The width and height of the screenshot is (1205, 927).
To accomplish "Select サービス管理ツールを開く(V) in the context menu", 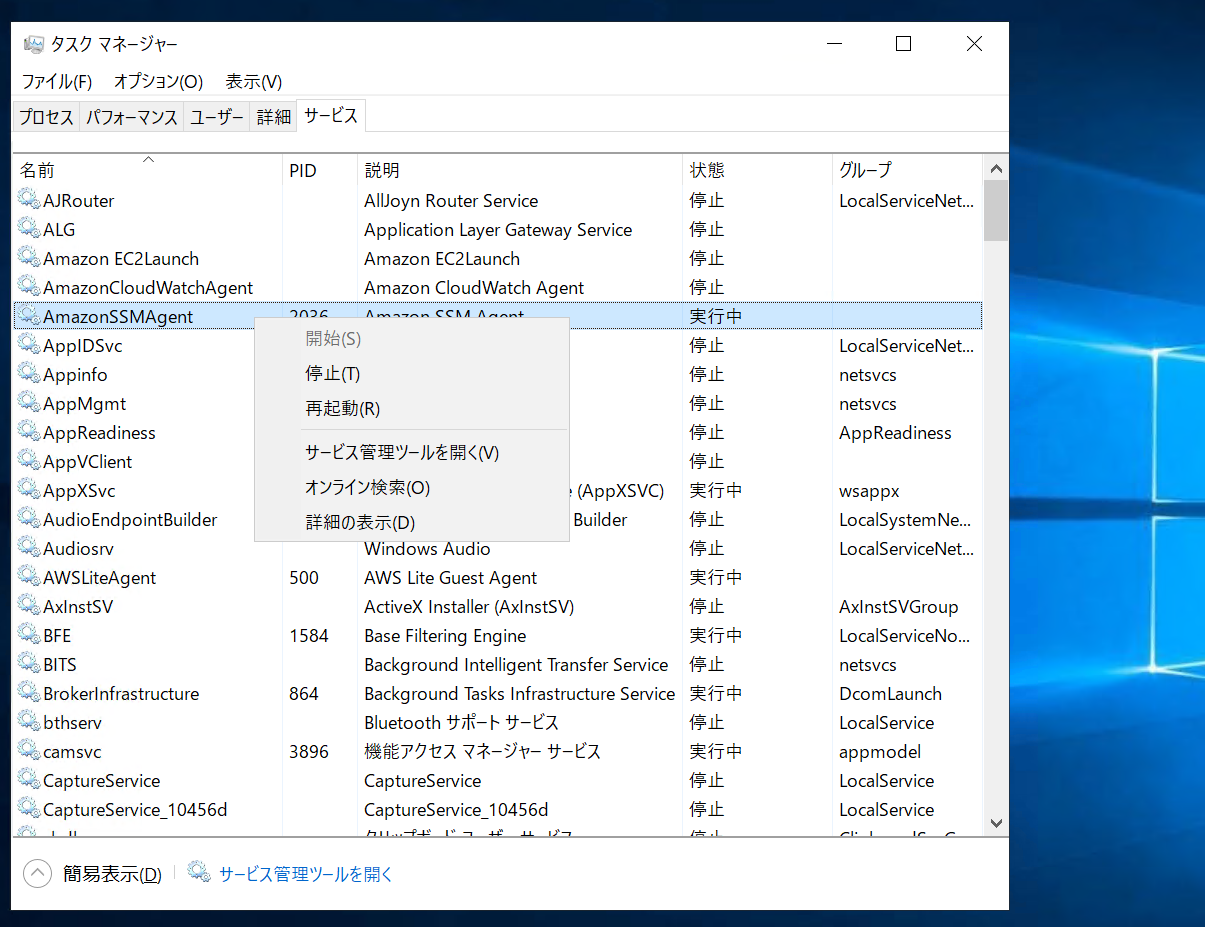I will (412, 453).
